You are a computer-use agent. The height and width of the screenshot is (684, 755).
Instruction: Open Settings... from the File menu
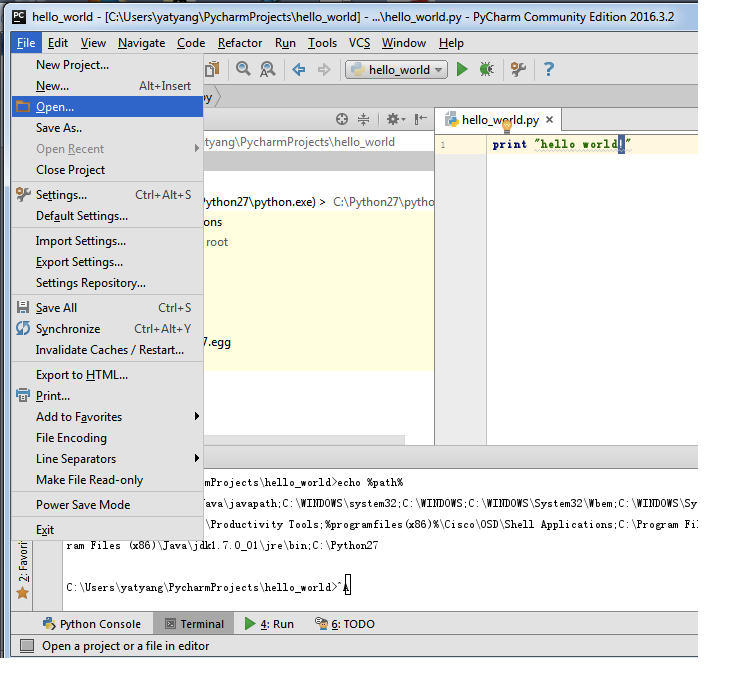coord(107,194)
